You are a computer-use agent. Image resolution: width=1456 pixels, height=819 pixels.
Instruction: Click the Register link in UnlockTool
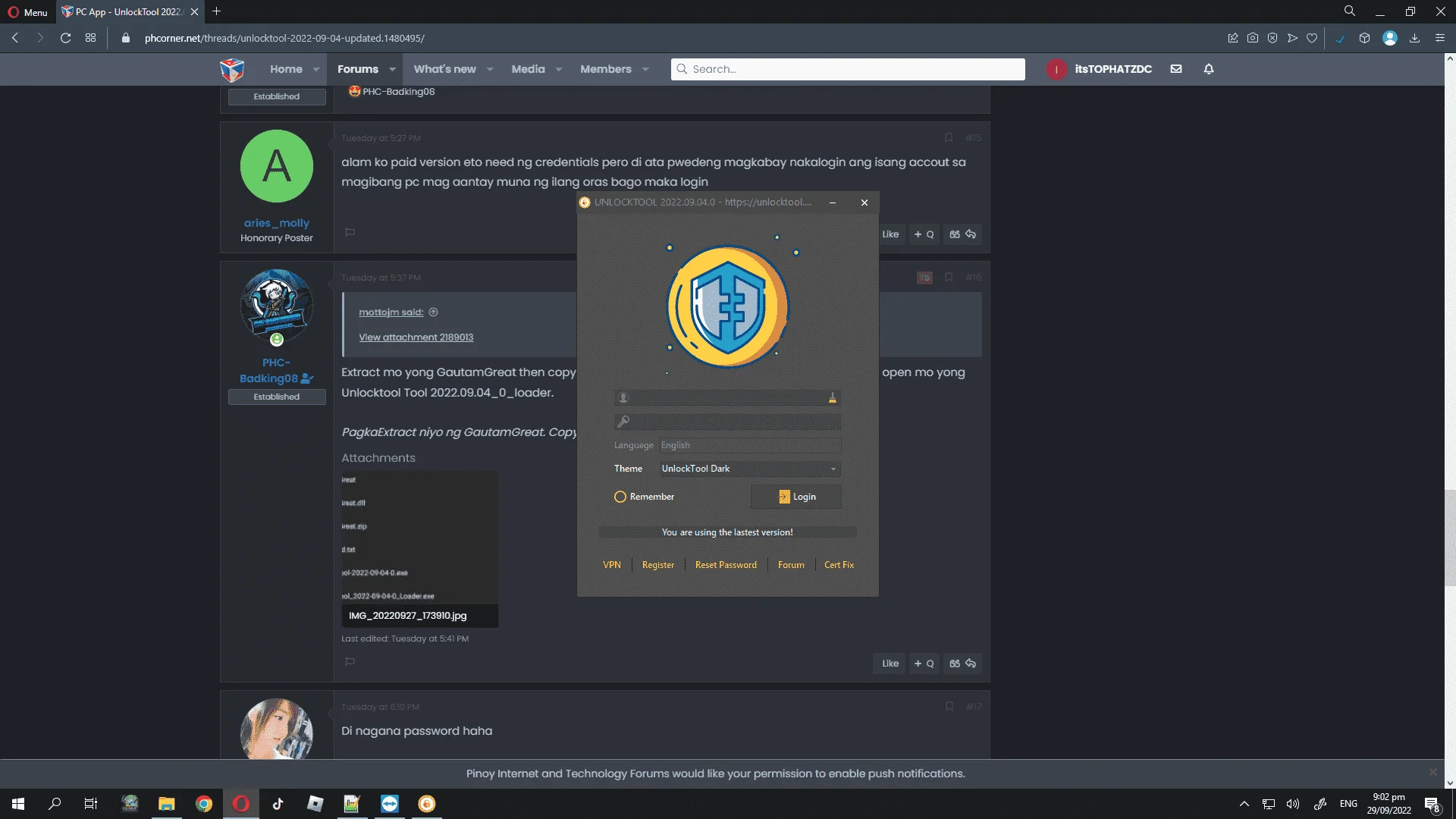(657, 565)
